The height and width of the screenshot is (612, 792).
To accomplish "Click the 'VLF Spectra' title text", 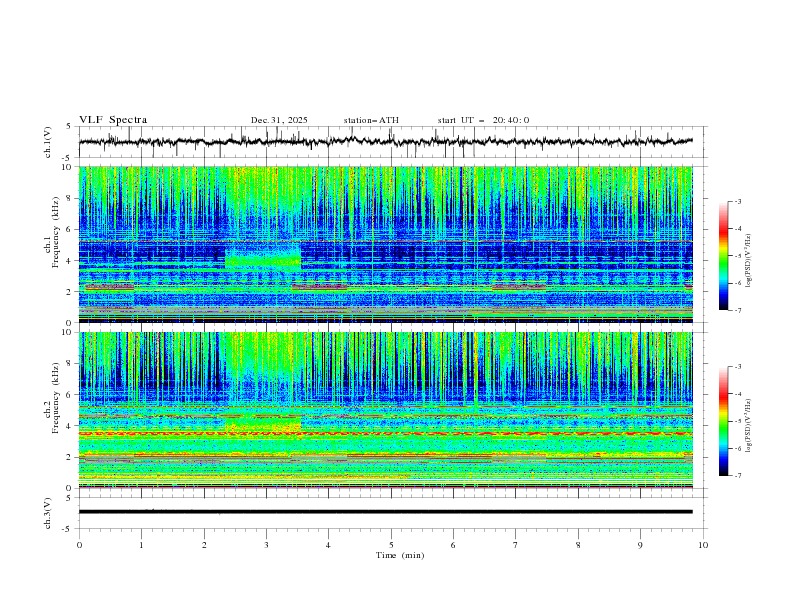I will pyautogui.click(x=113, y=120).
